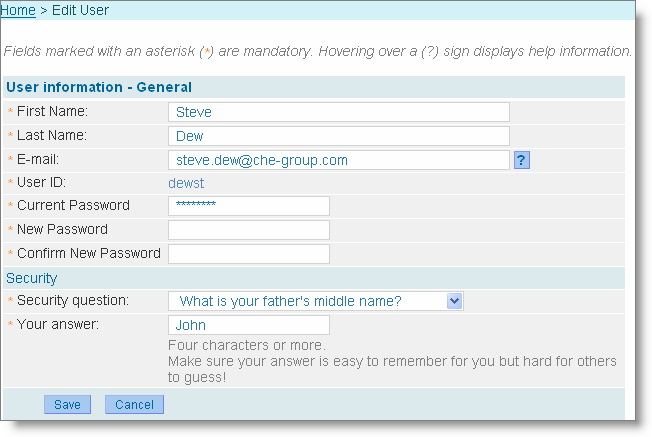Image resolution: width=652 pixels, height=437 pixels.
Task: Focus the Last Name field containing Dew
Action: 338,136
